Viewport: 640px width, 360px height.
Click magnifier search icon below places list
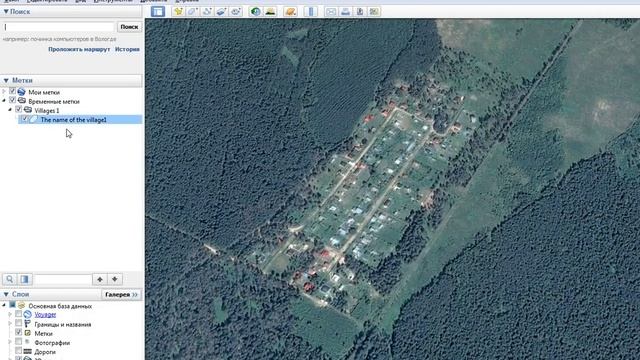pyautogui.click(x=10, y=279)
